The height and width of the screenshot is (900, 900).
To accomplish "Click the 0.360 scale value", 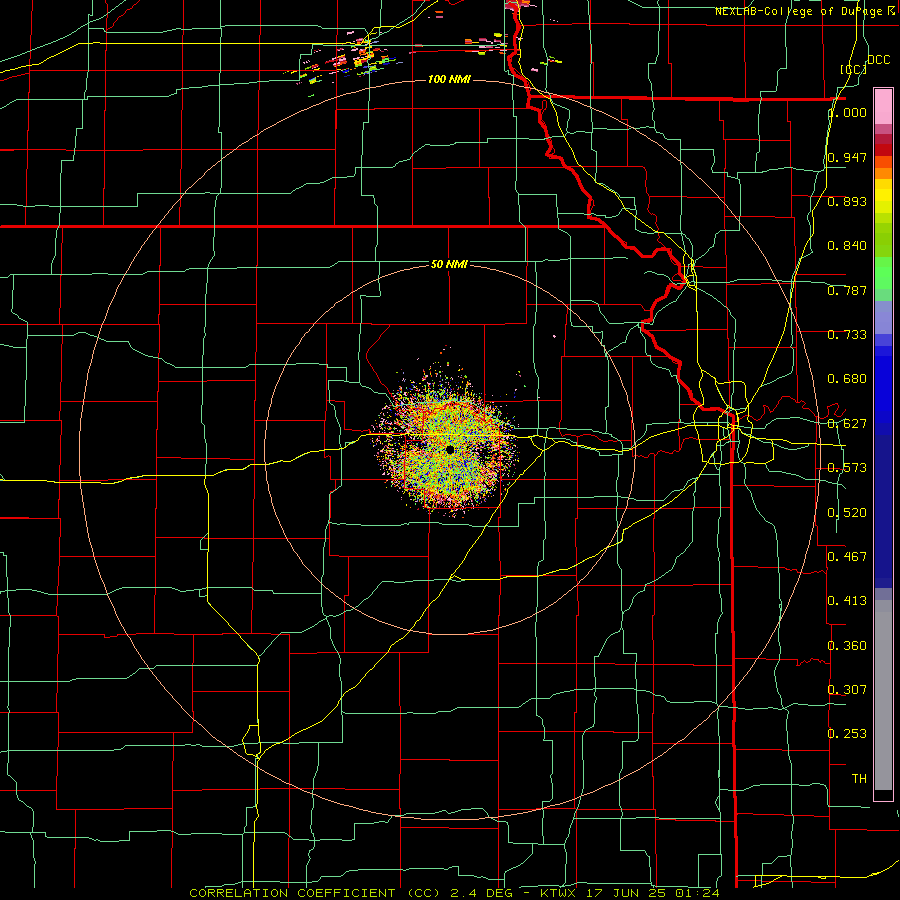I will [x=847, y=646].
